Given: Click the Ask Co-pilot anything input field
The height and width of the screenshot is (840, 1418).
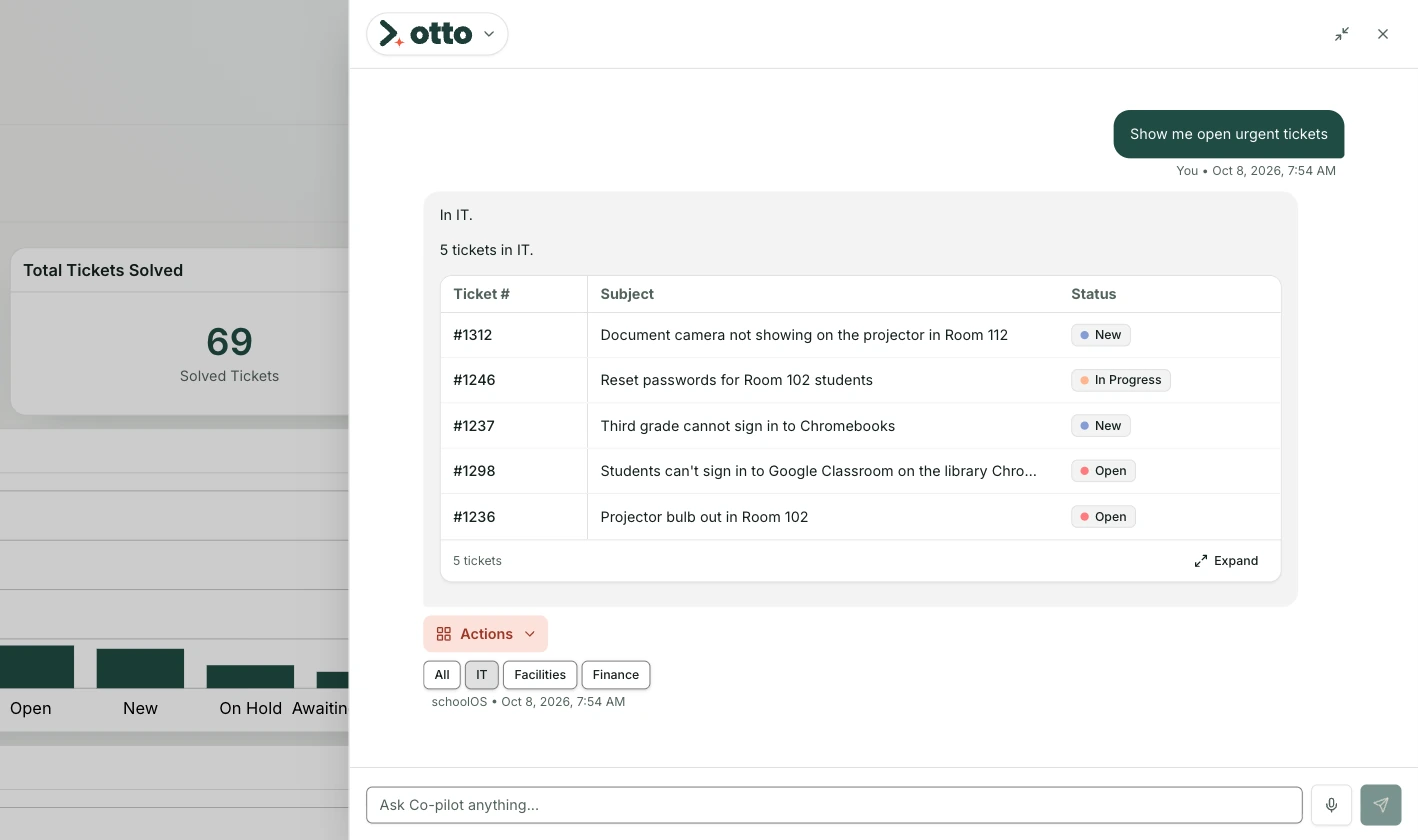Looking at the screenshot, I should (834, 805).
